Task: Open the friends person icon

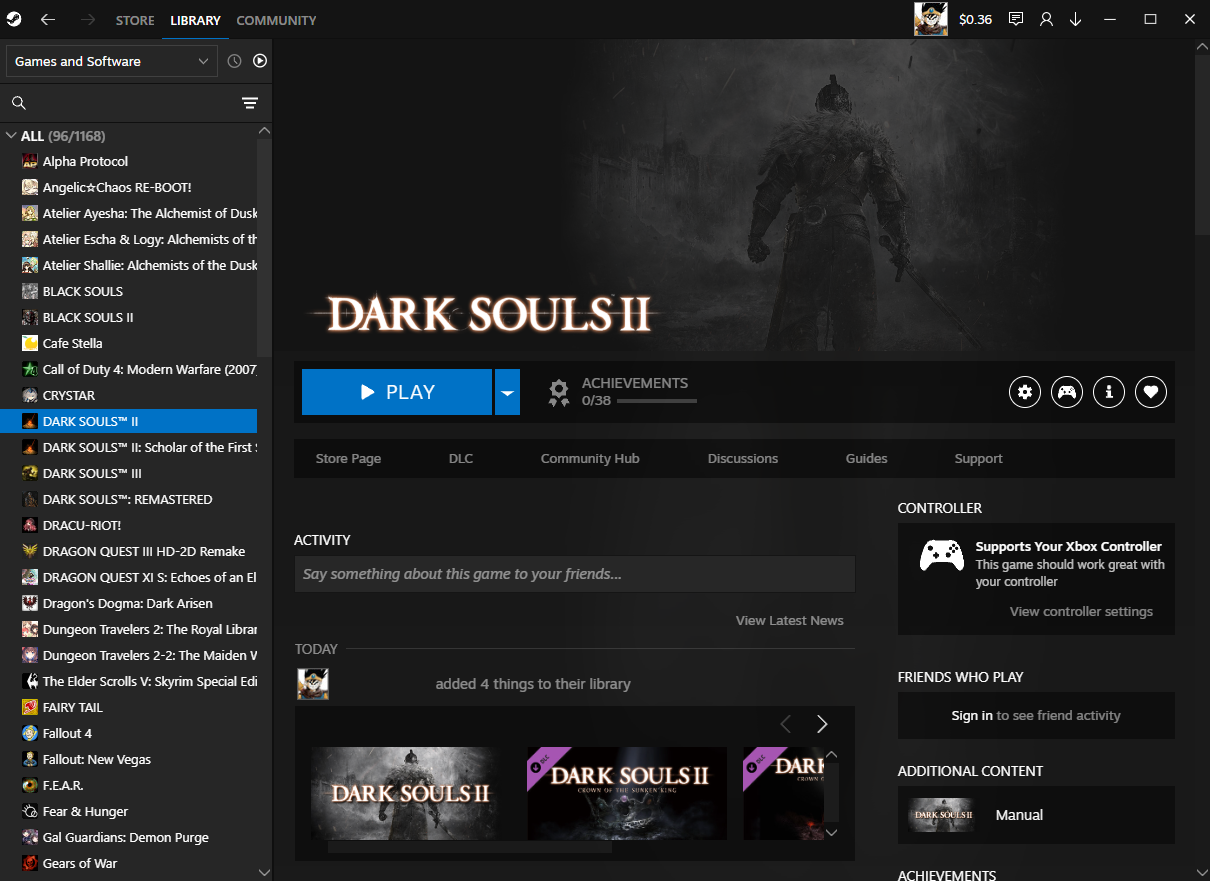Action: (x=1046, y=19)
